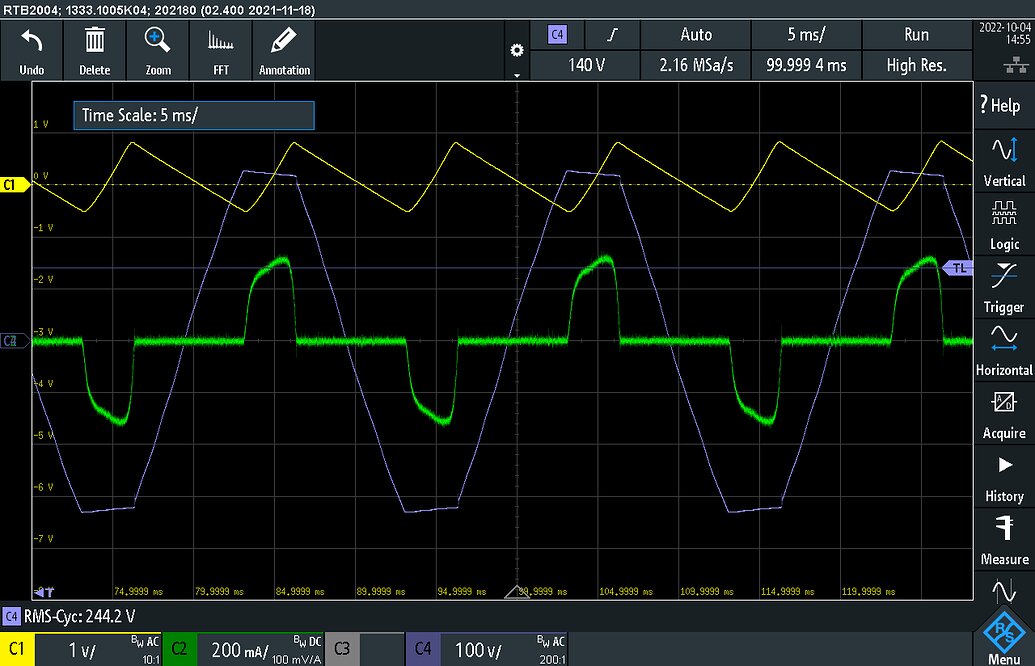This screenshot has width=1035, height=666.
Task: Open the Horizontal settings menu
Action: point(1004,352)
